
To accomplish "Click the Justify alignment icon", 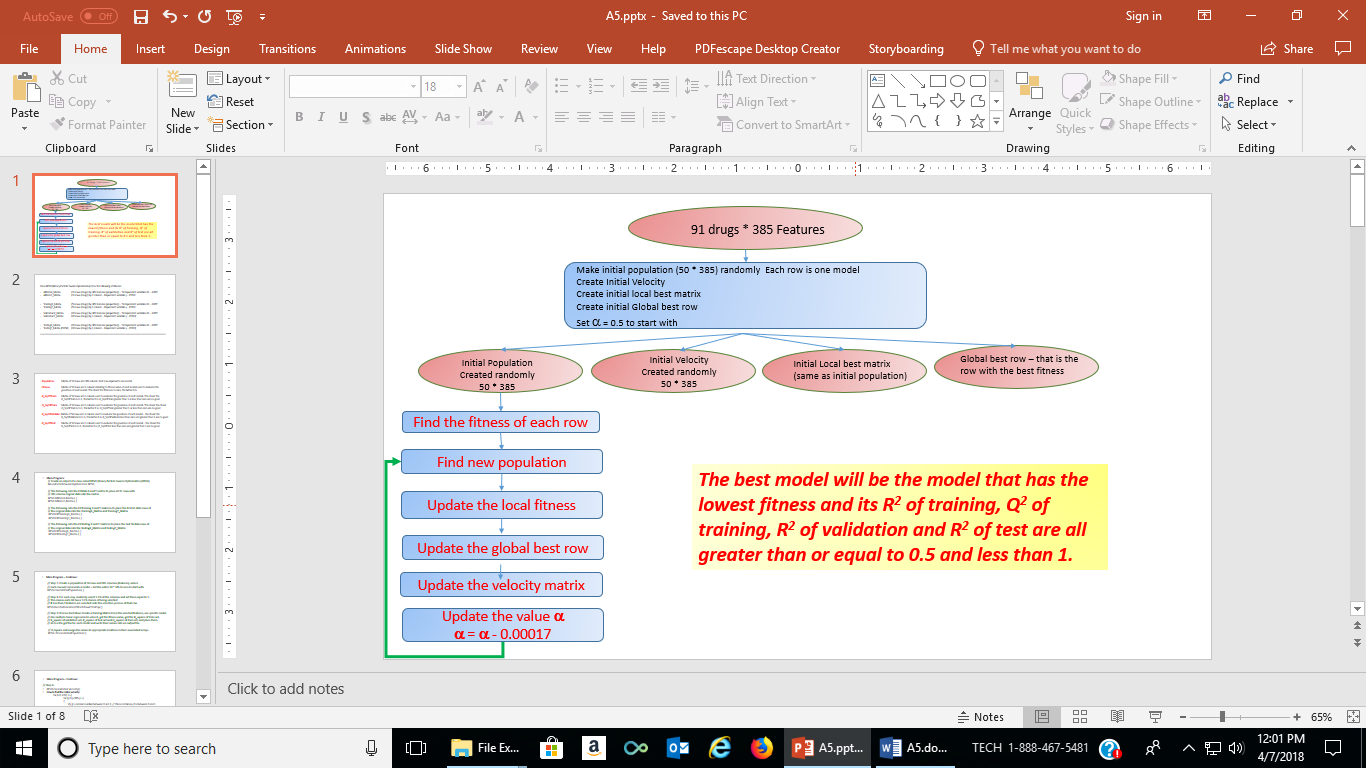I will 633,118.
